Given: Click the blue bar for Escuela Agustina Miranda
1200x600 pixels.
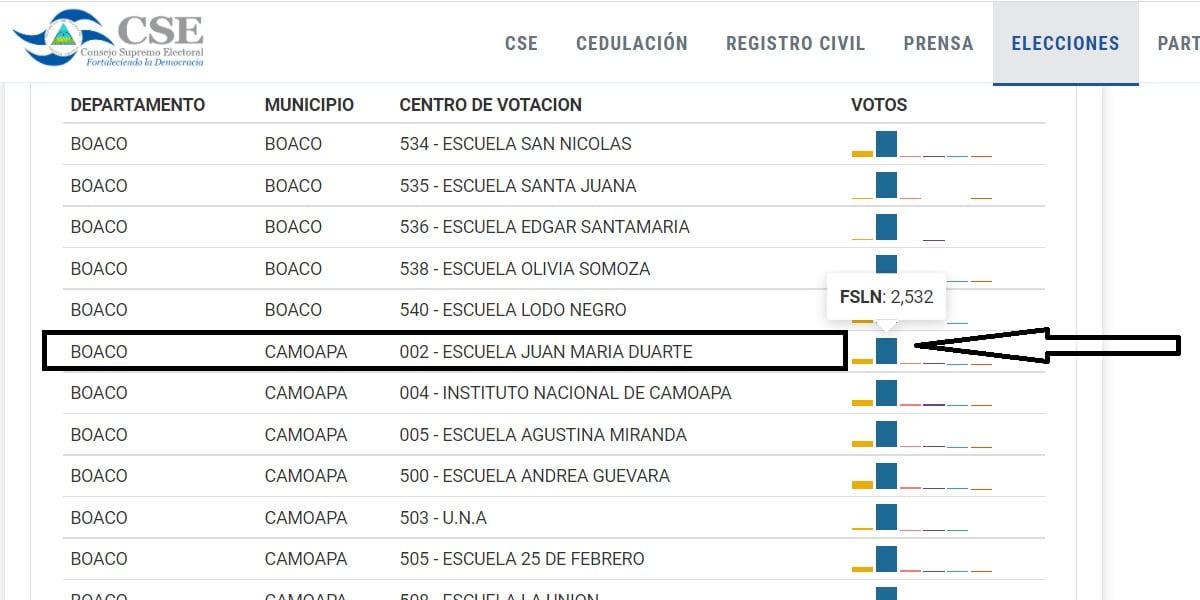Looking at the screenshot, I should [x=886, y=434].
